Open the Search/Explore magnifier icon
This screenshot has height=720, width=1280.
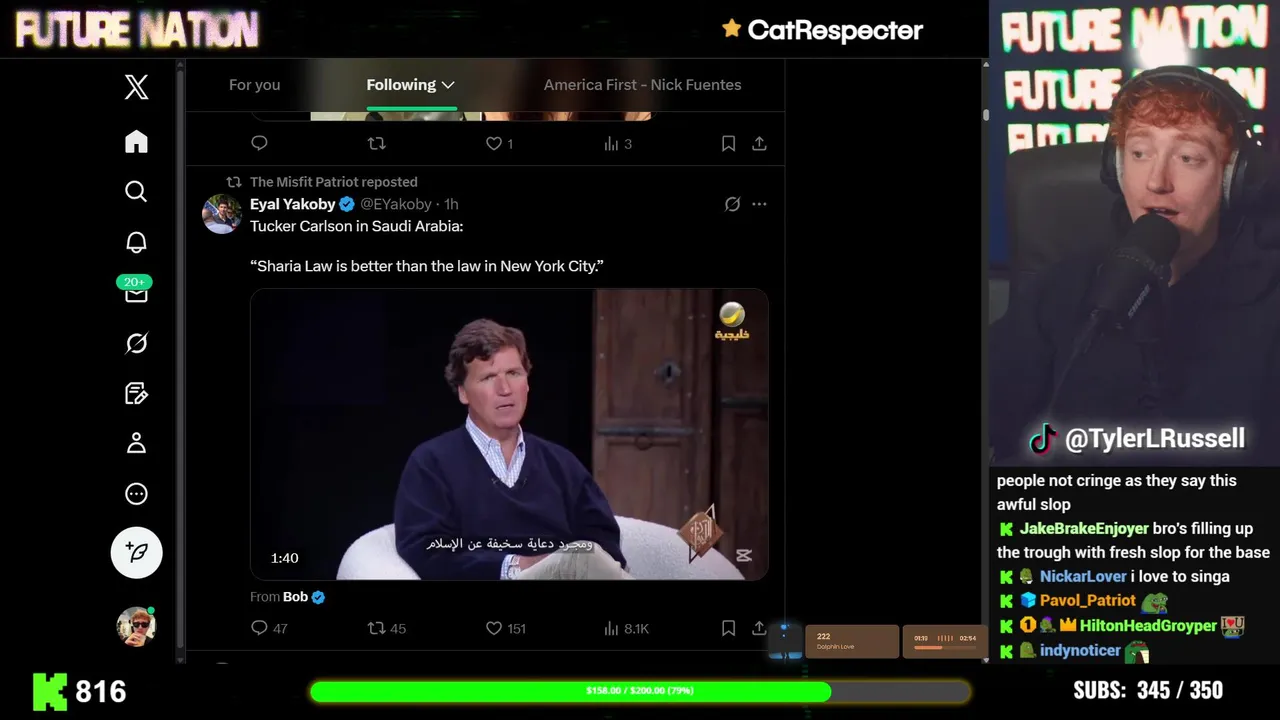136,191
